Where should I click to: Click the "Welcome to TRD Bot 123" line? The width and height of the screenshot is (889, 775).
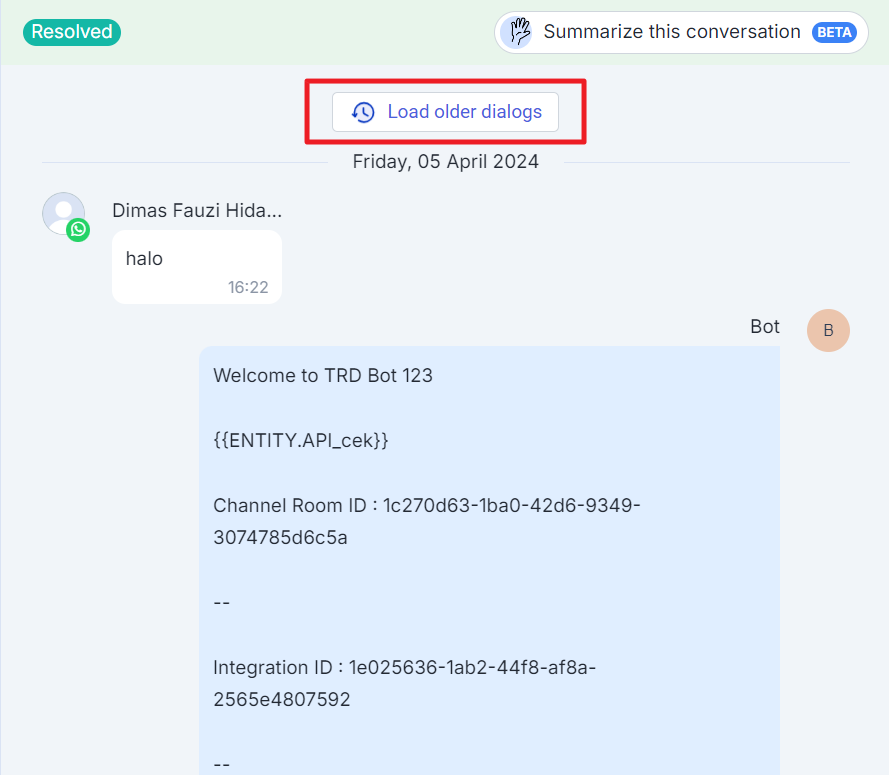pyautogui.click(x=323, y=376)
